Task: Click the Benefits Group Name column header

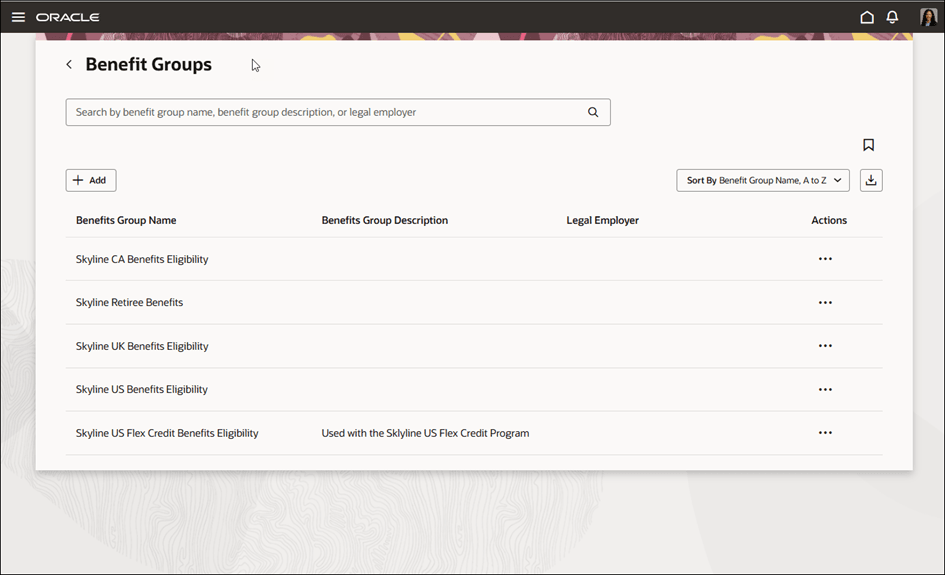Action: [x=126, y=220]
